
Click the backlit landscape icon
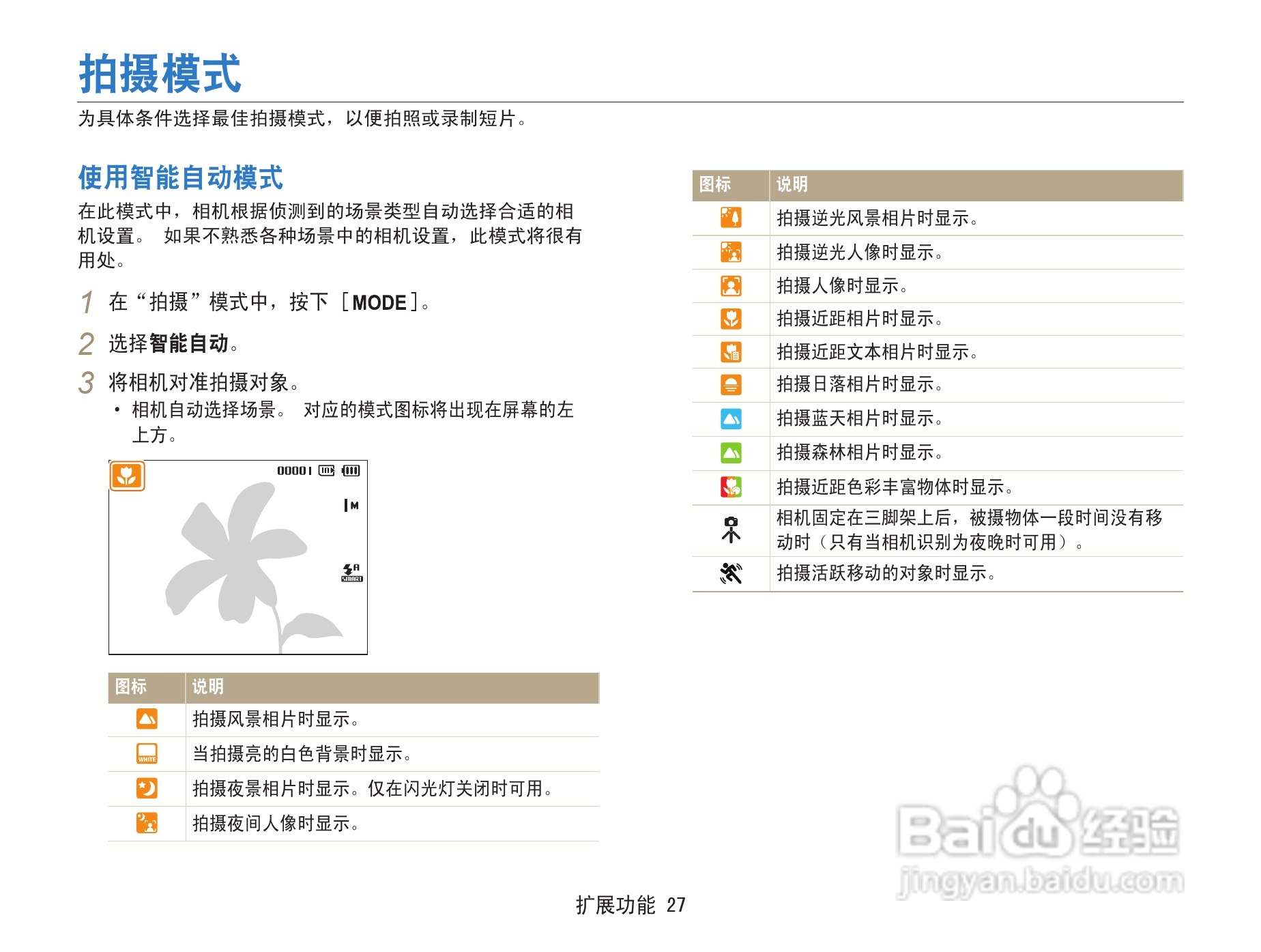tap(731, 218)
